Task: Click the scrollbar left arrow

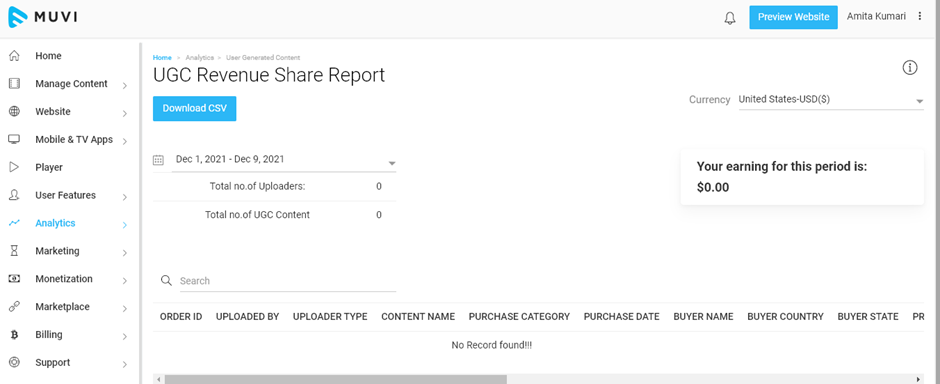Action: tap(158, 379)
